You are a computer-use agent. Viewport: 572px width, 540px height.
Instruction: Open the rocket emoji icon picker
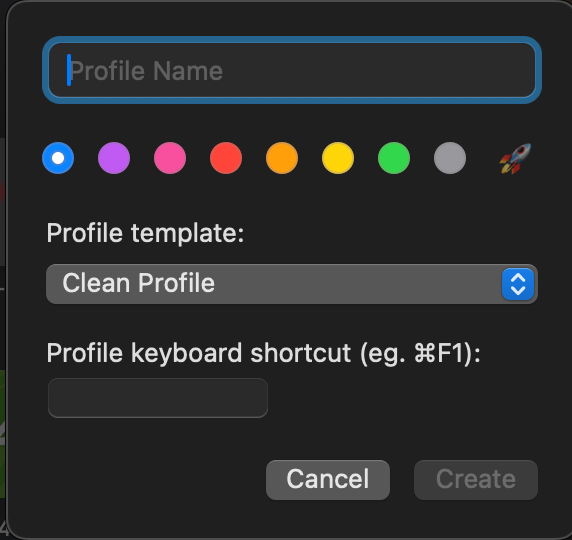pyautogui.click(x=515, y=158)
